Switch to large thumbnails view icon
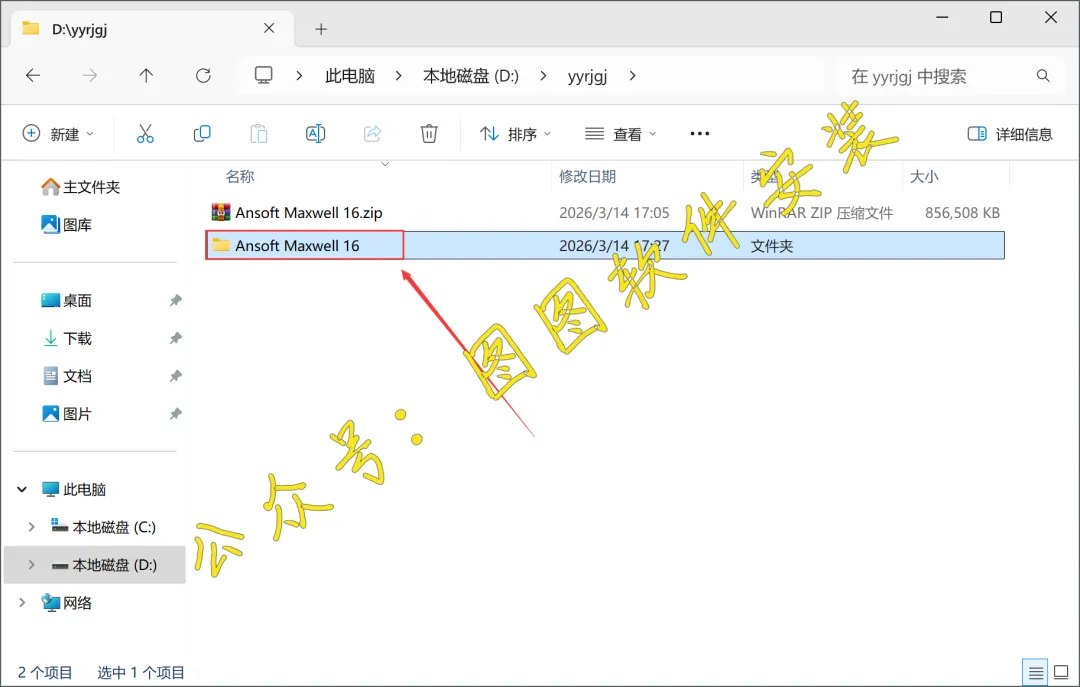The height and width of the screenshot is (687, 1080). [x=1061, y=672]
